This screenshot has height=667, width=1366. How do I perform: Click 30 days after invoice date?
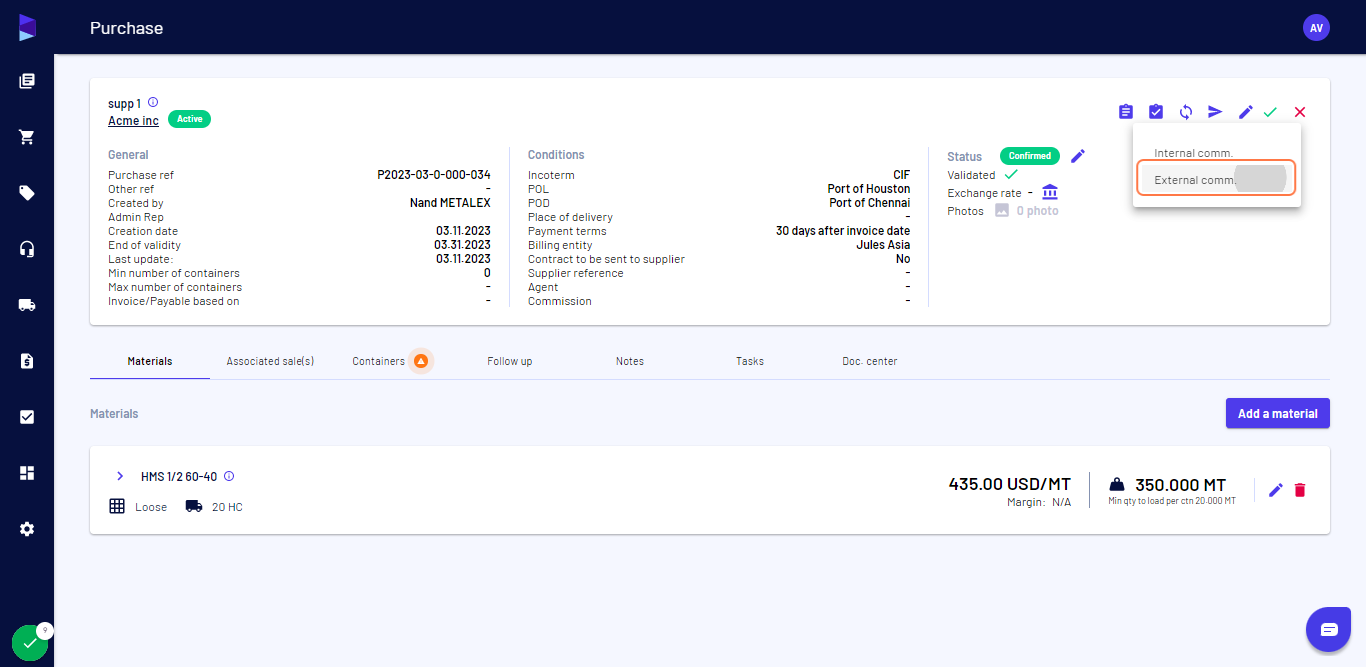[x=843, y=231]
